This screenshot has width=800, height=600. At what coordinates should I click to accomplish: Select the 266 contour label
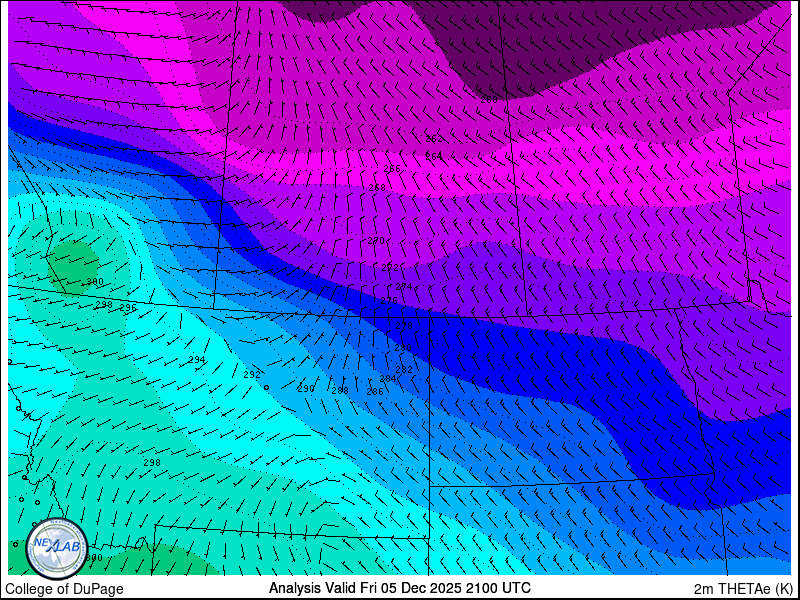pos(392,169)
